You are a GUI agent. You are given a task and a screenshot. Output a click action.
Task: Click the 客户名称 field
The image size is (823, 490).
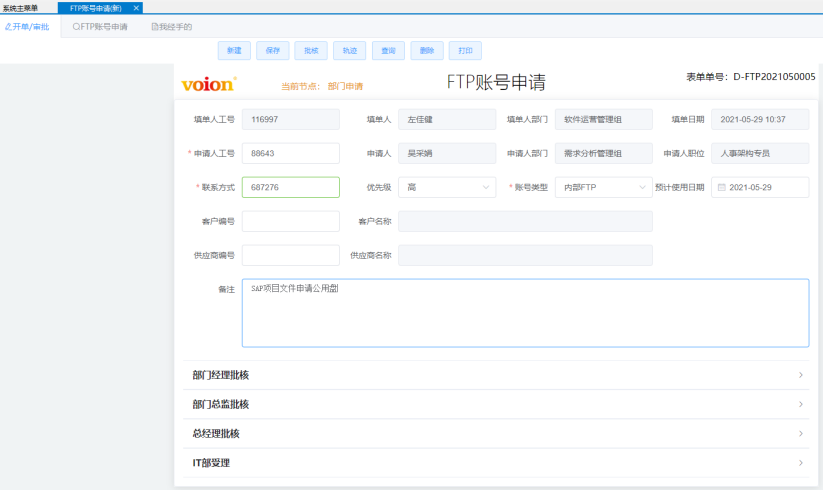point(525,221)
